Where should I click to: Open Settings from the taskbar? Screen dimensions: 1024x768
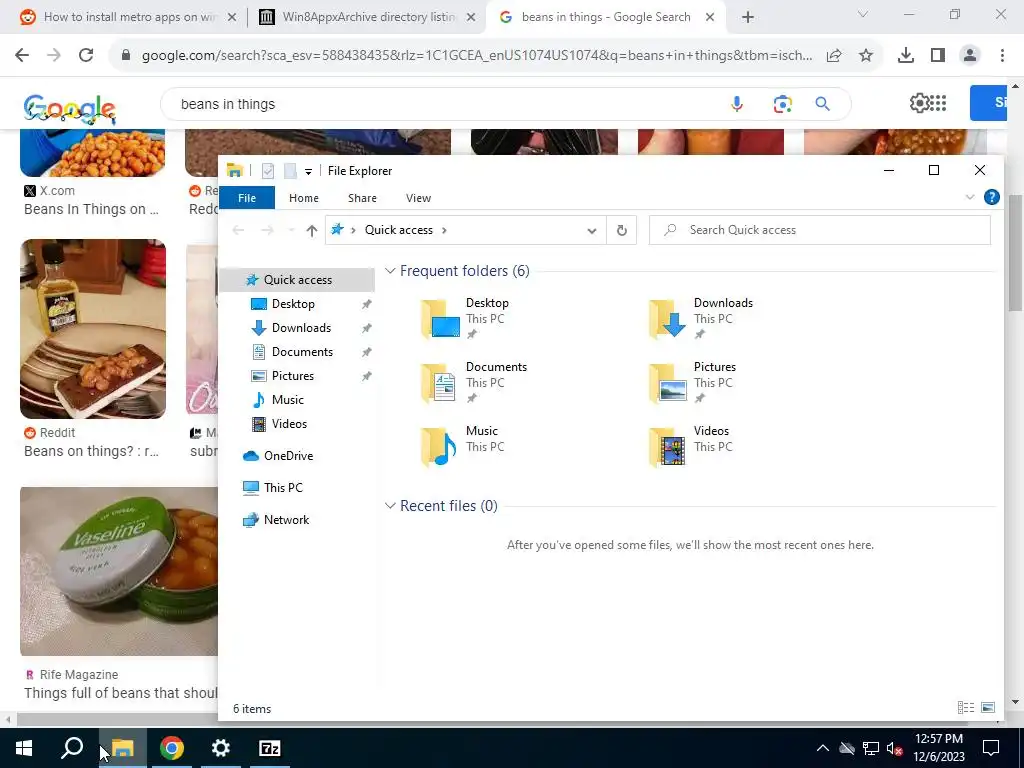[x=221, y=748]
